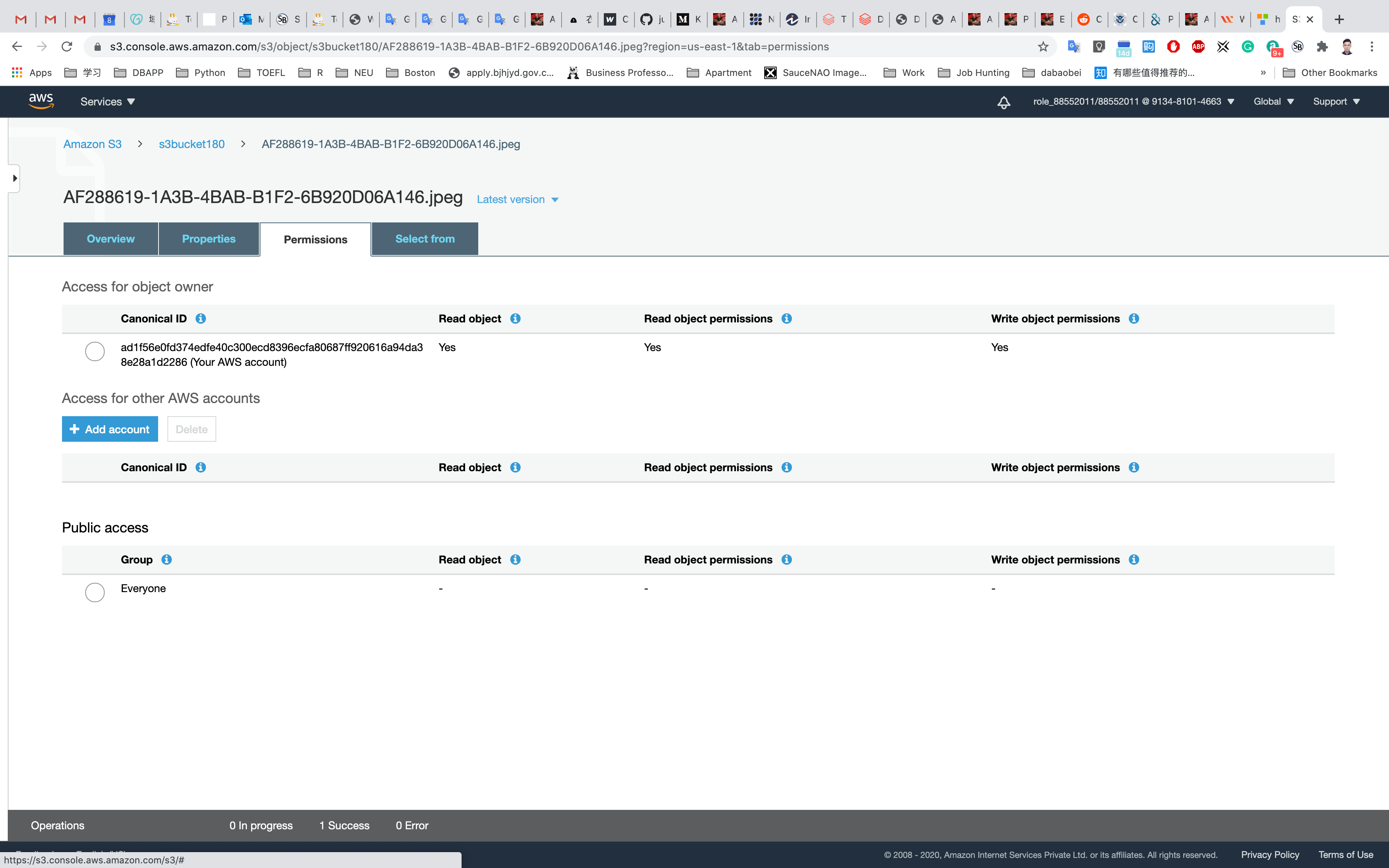Reload the page with the refresh icon
This screenshot has width=1389, height=868.
67,47
